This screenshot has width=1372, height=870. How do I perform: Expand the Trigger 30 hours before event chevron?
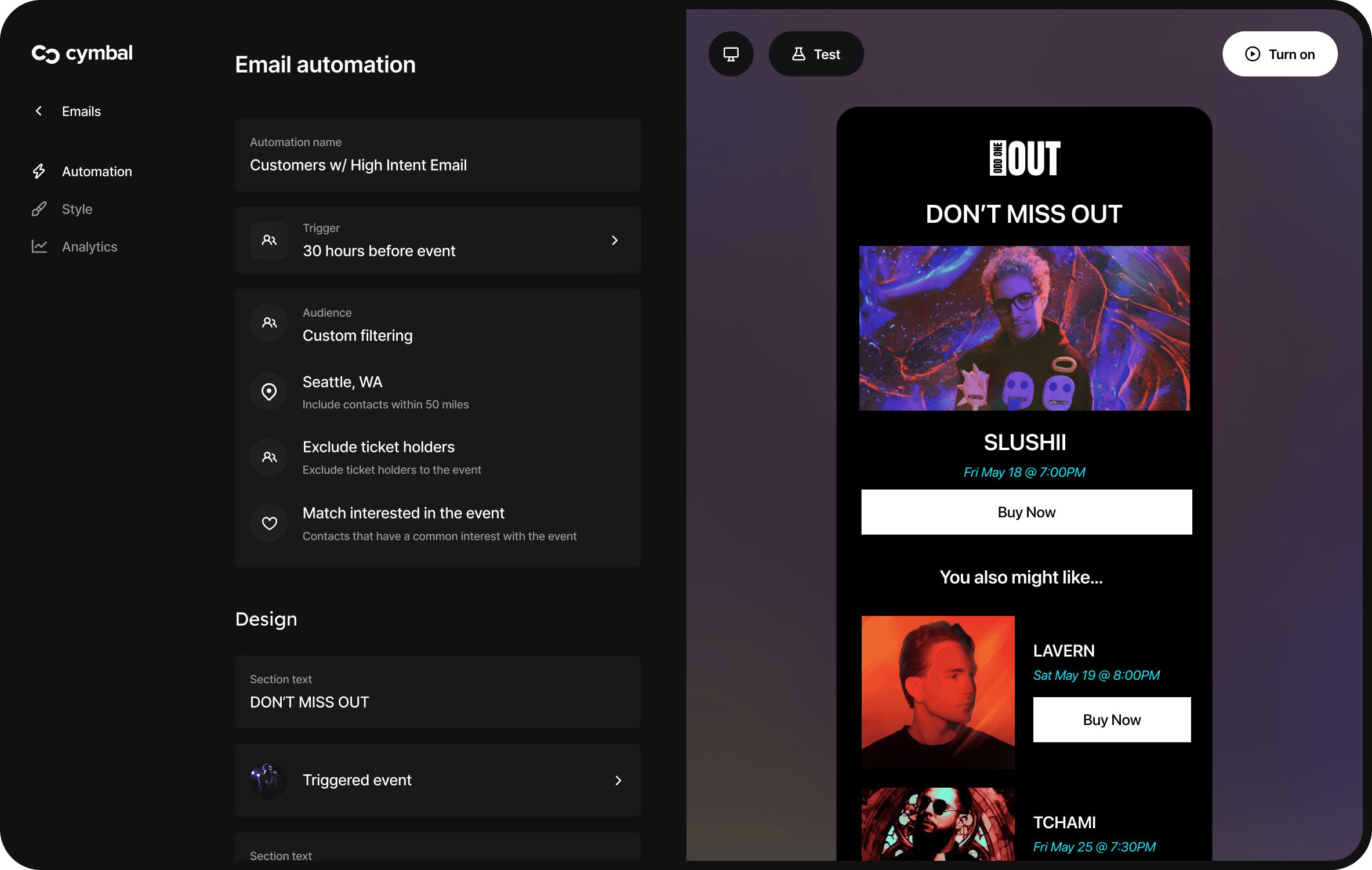point(615,240)
